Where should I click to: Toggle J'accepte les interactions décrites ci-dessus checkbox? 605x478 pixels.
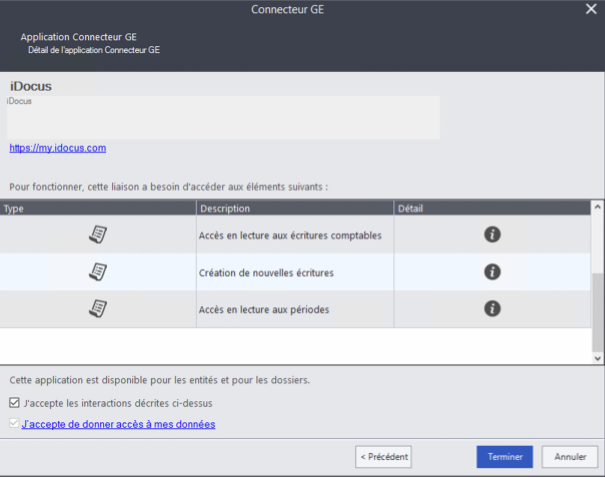pos(14,403)
